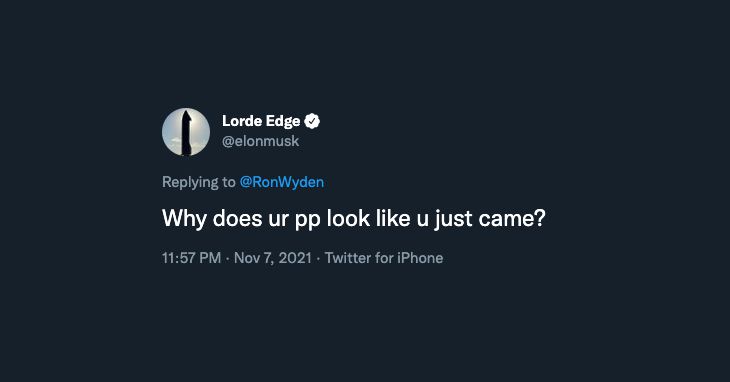Select the tweet text body
730x382 pixels.
(x=353, y=218)
